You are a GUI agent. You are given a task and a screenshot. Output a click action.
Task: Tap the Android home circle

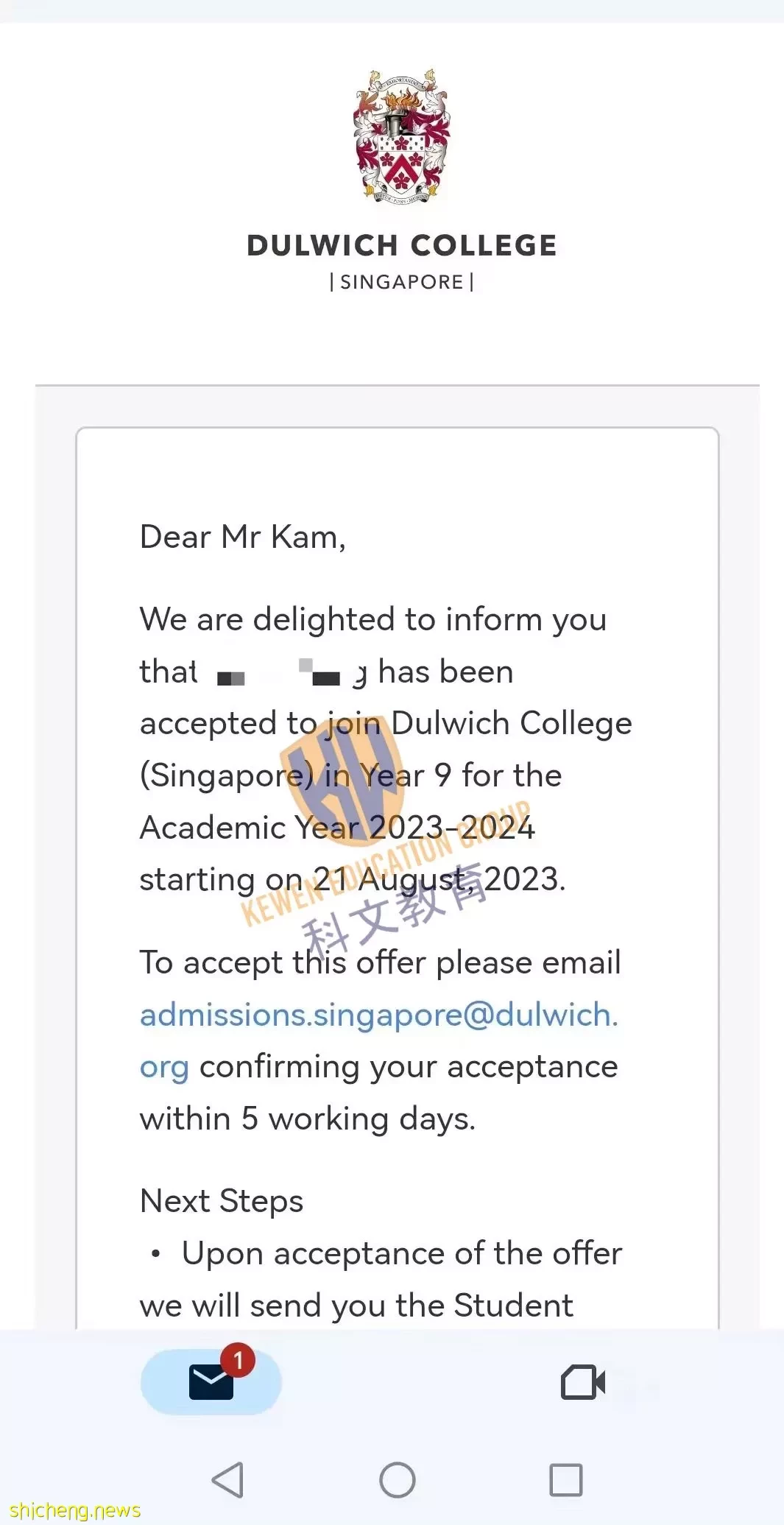point(398,1479)
